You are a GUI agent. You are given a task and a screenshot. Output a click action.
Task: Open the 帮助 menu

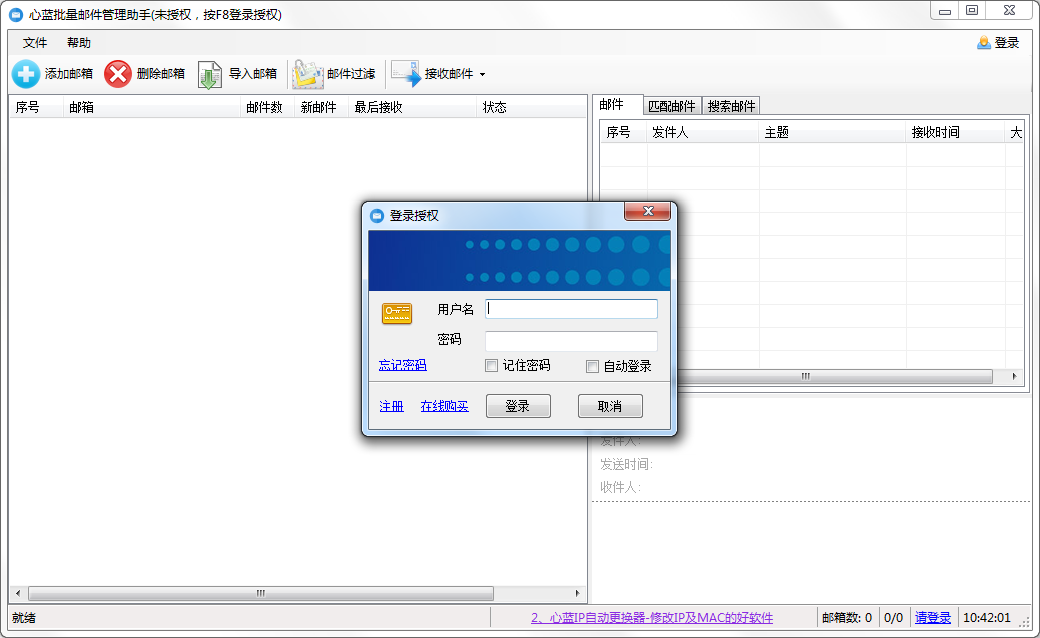coord(79,43)
